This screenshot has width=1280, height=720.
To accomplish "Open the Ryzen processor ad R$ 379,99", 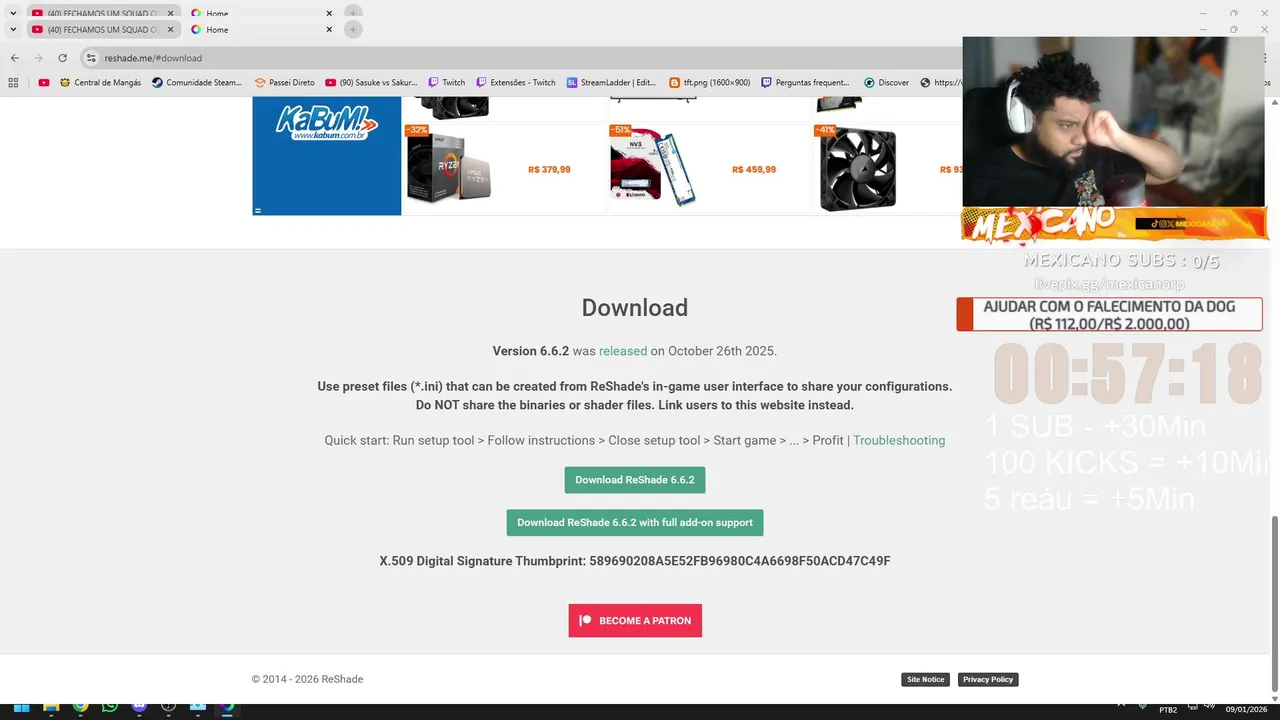I will tap(503, 168).
